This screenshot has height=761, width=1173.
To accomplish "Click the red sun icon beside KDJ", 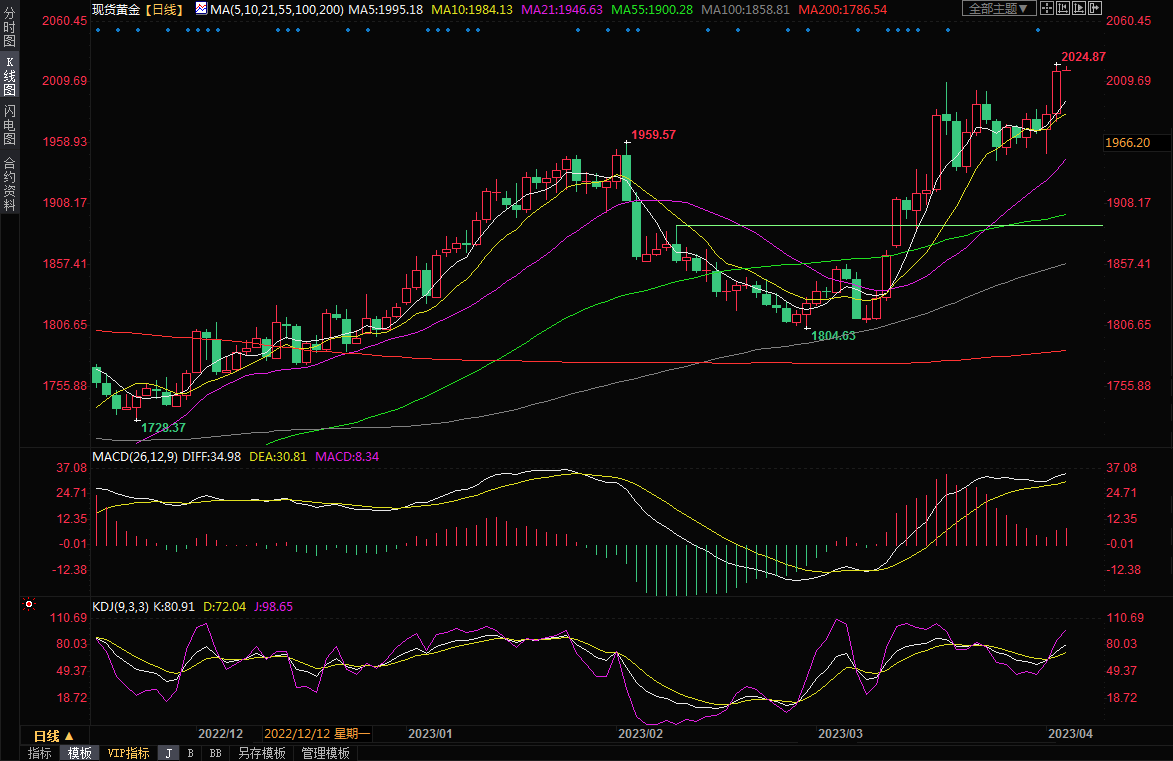I will (29, 605).
